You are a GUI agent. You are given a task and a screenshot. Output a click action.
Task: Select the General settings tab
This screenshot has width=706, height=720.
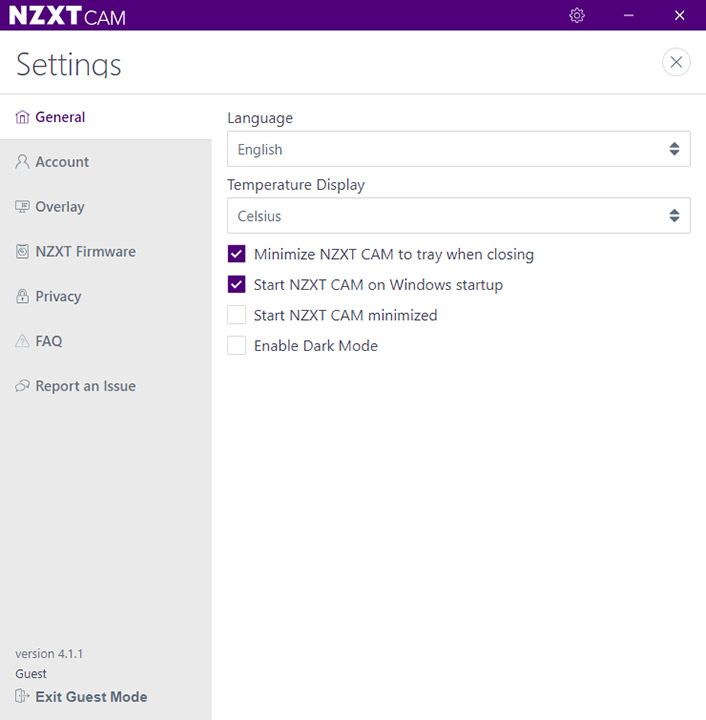[x=106, y=117]
